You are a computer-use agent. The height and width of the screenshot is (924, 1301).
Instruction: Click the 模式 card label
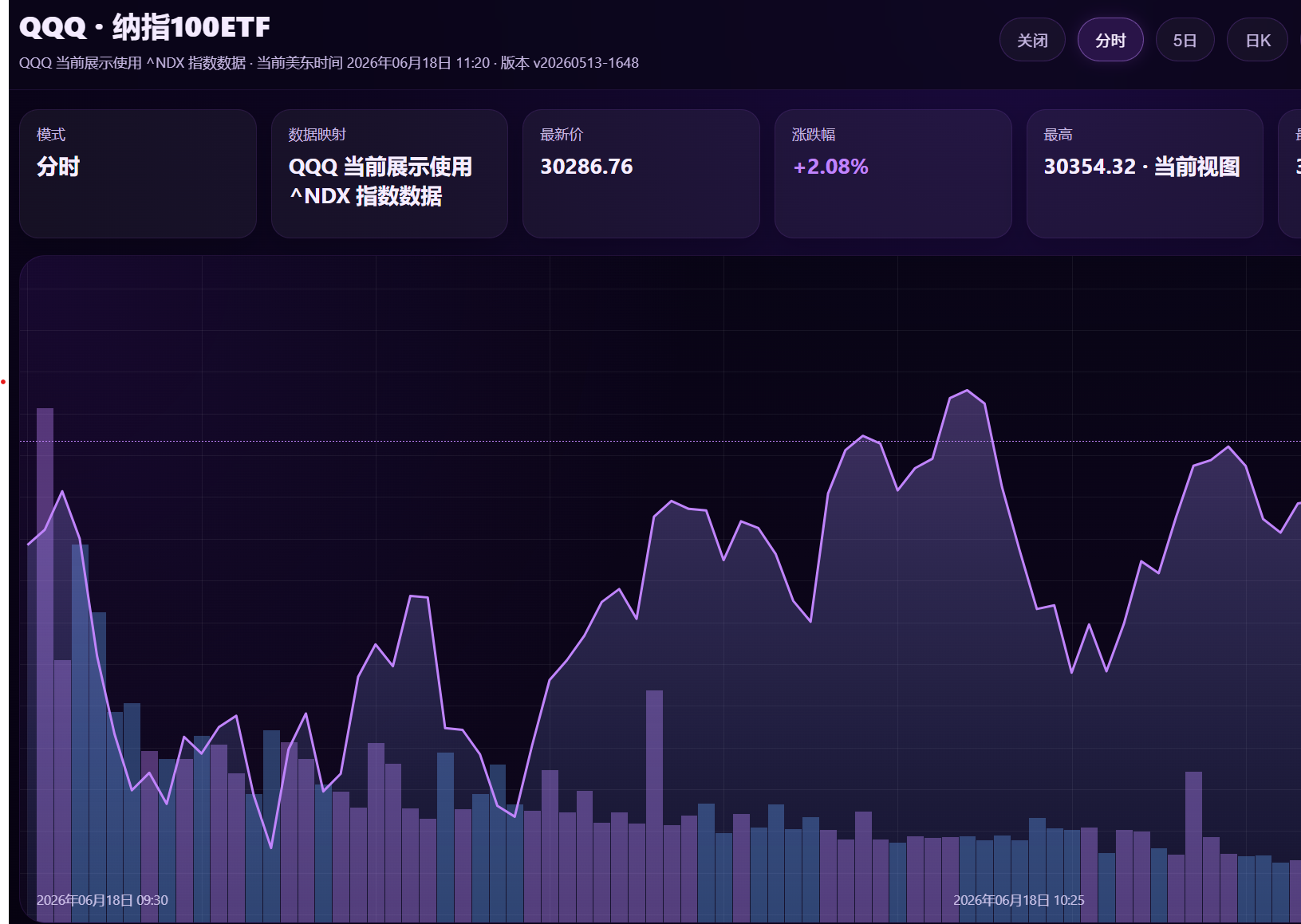(x=51, y=135)
